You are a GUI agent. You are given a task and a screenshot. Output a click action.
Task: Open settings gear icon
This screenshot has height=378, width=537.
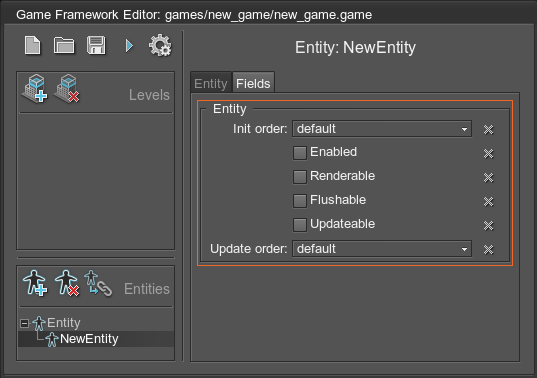click(x=160, y=46)
